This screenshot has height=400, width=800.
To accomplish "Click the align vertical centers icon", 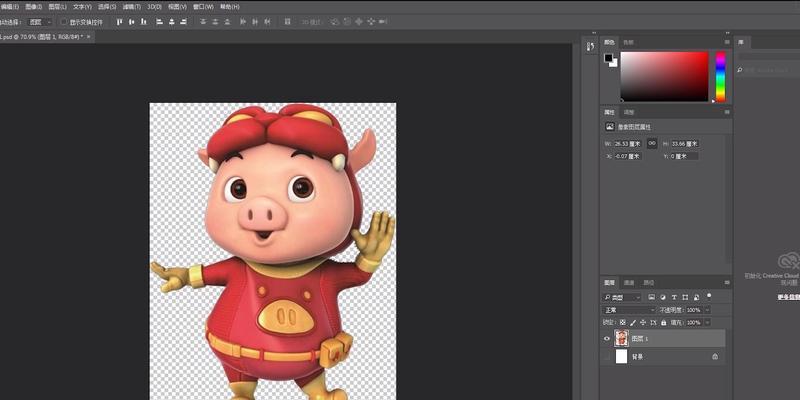I will click(x=132, y=22).
